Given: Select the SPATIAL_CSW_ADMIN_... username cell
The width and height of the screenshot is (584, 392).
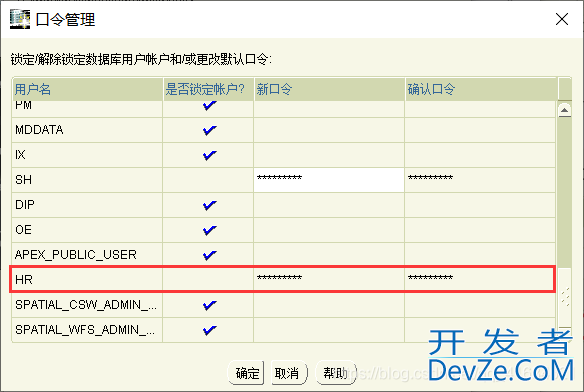Looking at the screenshot, I should tap(87, 305).
